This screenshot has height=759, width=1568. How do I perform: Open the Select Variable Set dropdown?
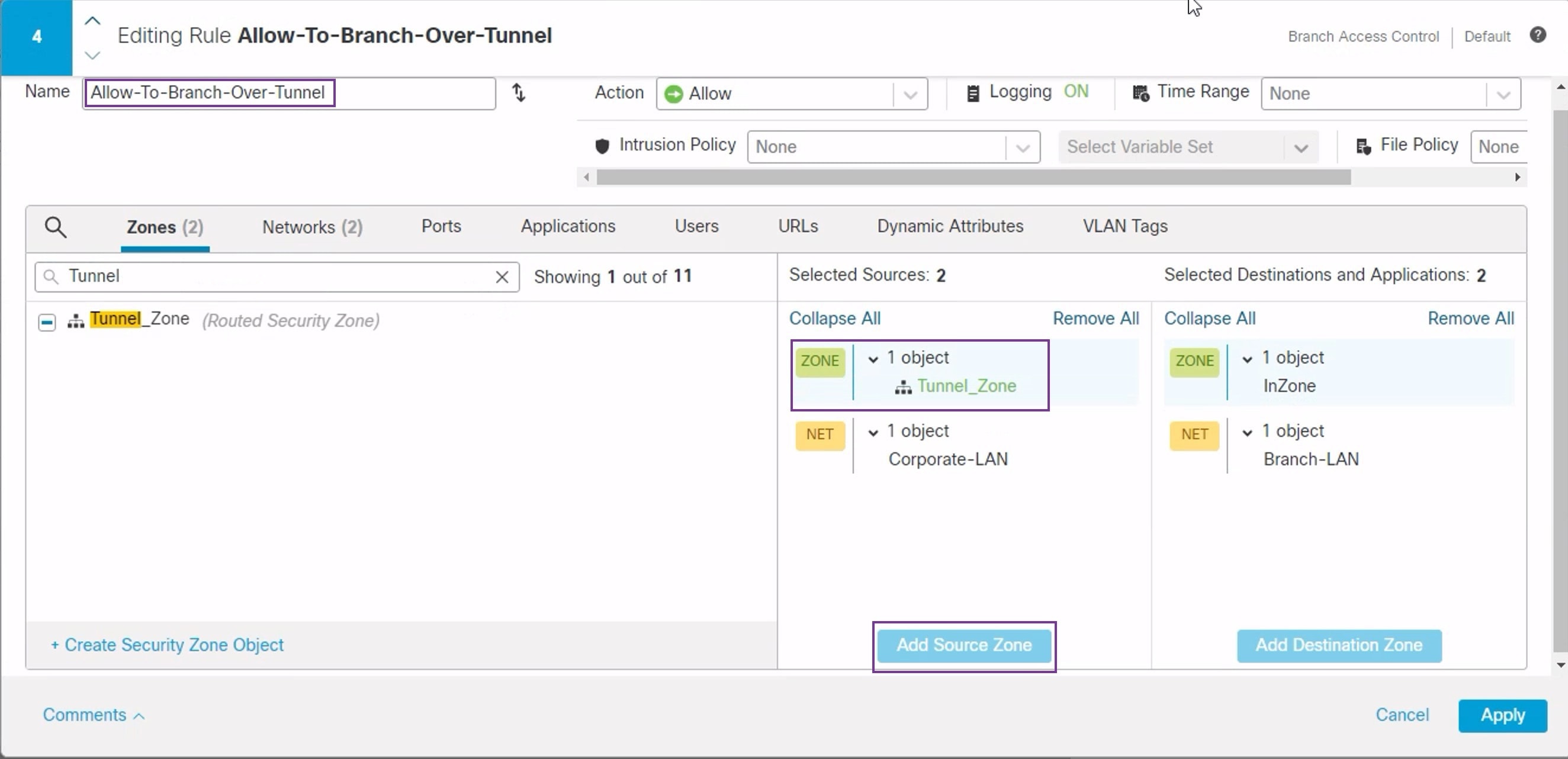click(x=1302, y=147)
